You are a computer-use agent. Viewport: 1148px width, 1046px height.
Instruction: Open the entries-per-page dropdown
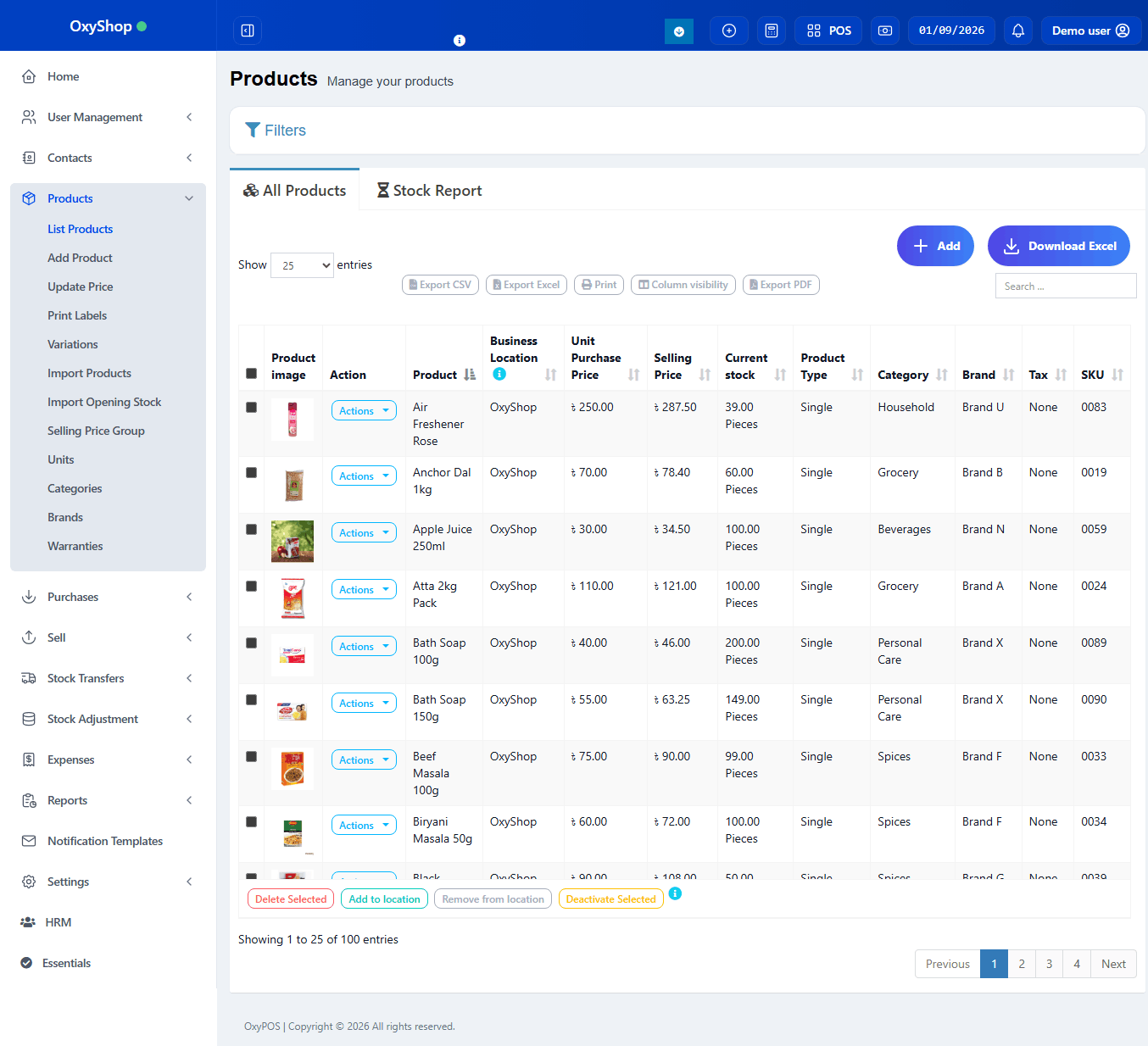tap(302, 265)
